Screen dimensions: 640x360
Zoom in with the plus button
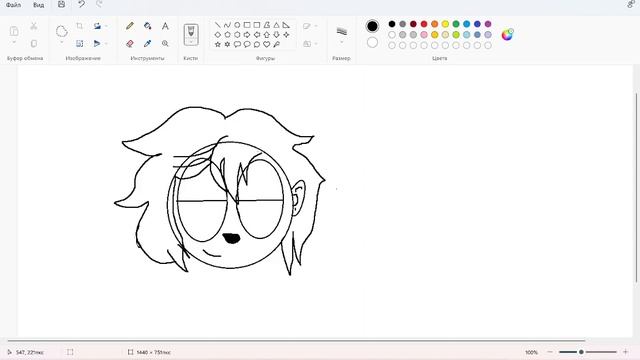click(625, 352)
